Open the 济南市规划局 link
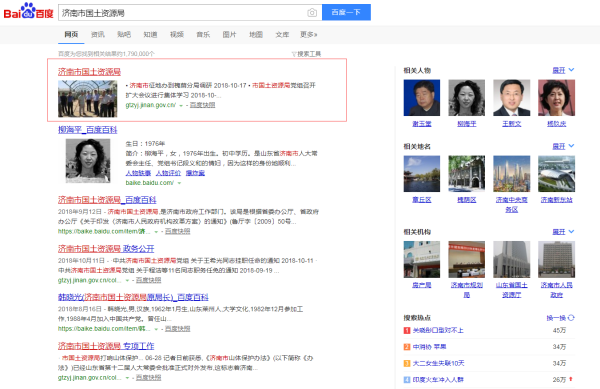 coord(466,290)
